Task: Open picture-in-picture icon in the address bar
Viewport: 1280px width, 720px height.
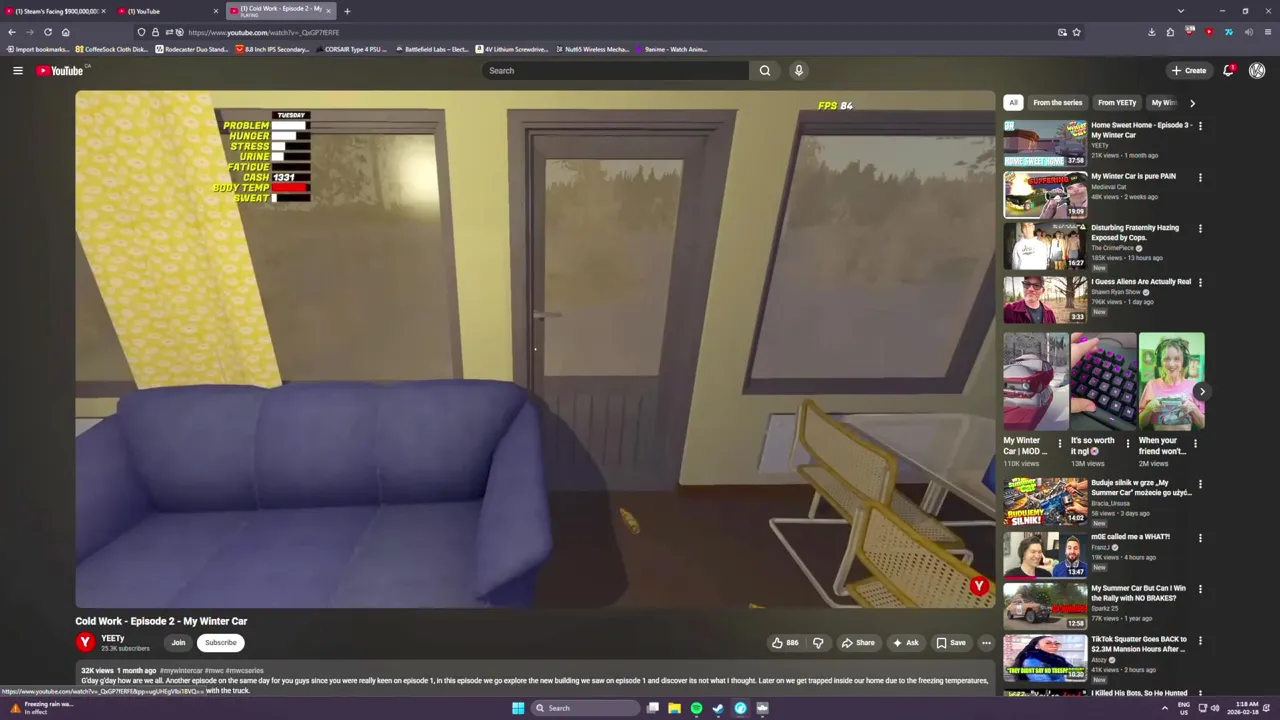Action: (1062, 32)
